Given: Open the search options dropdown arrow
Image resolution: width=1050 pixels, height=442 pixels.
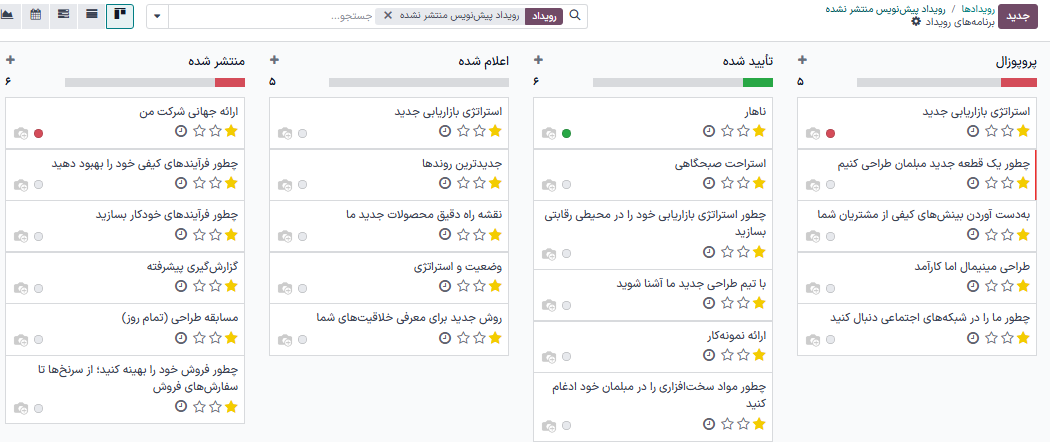Looking at the screenshot, I should (158, 17).
